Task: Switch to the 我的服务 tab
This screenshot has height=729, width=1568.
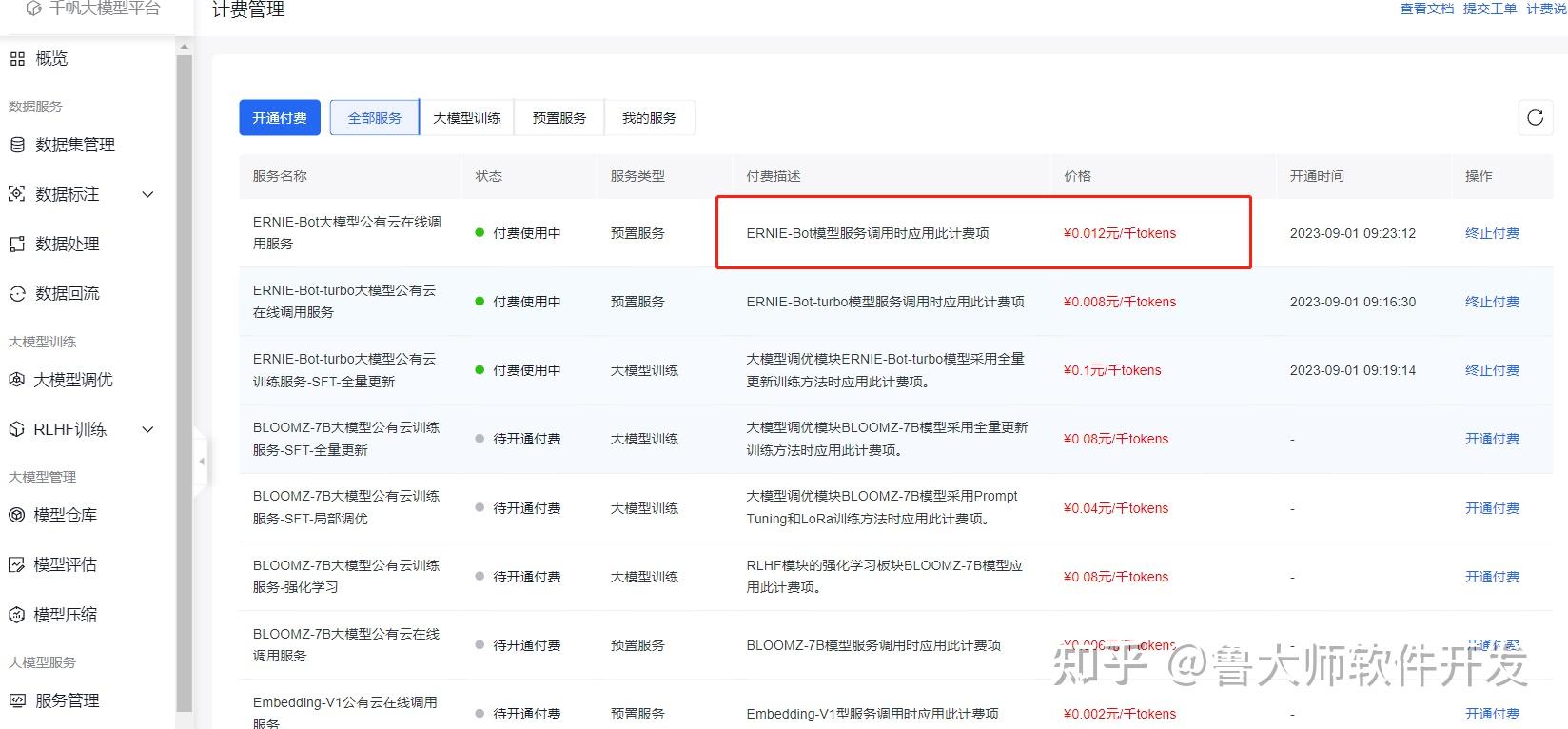Action: coord(649,118)
